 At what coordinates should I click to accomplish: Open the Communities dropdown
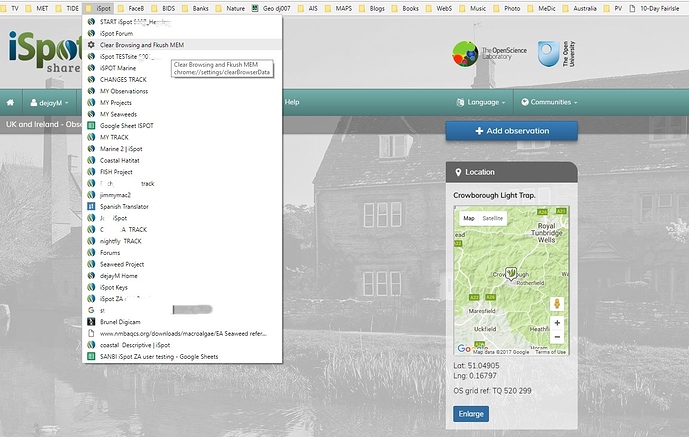[549, 102]
